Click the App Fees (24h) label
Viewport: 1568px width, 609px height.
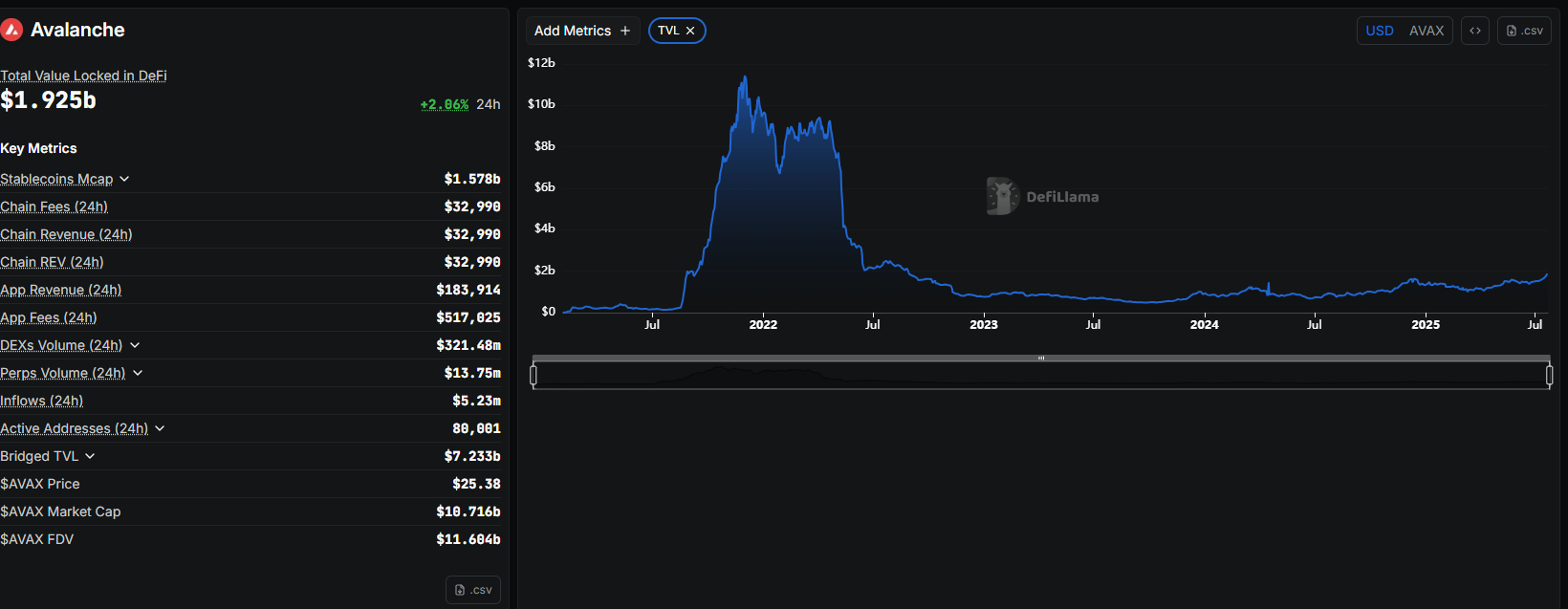(49, 317)
